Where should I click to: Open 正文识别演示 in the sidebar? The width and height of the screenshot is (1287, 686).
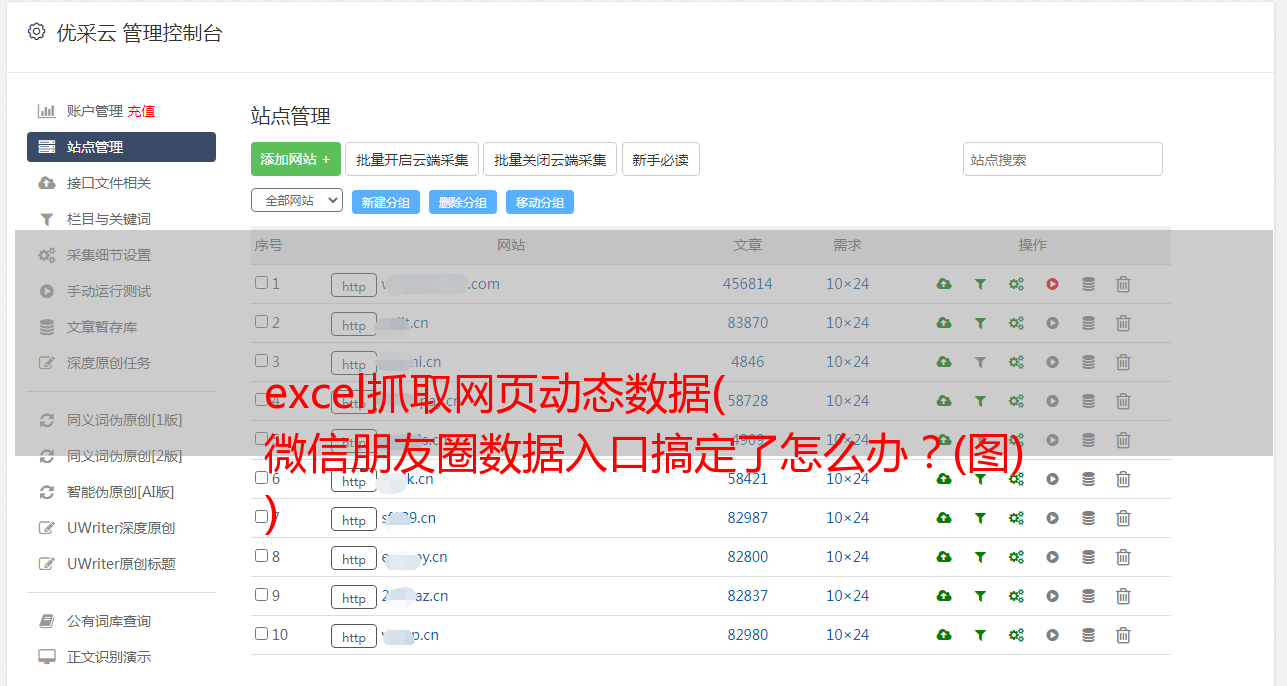(109, 657)
